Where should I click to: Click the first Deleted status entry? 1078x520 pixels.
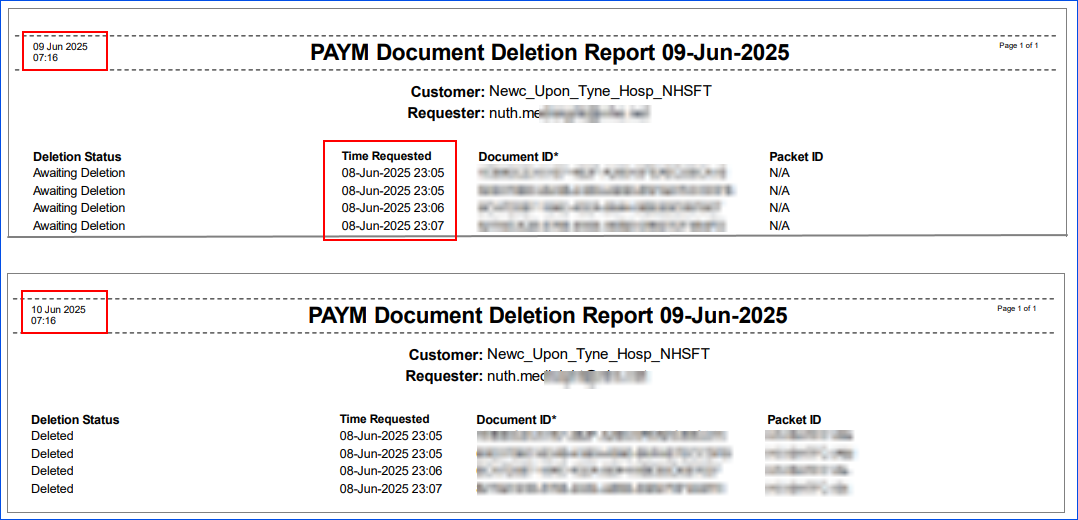tap(52, 436)
